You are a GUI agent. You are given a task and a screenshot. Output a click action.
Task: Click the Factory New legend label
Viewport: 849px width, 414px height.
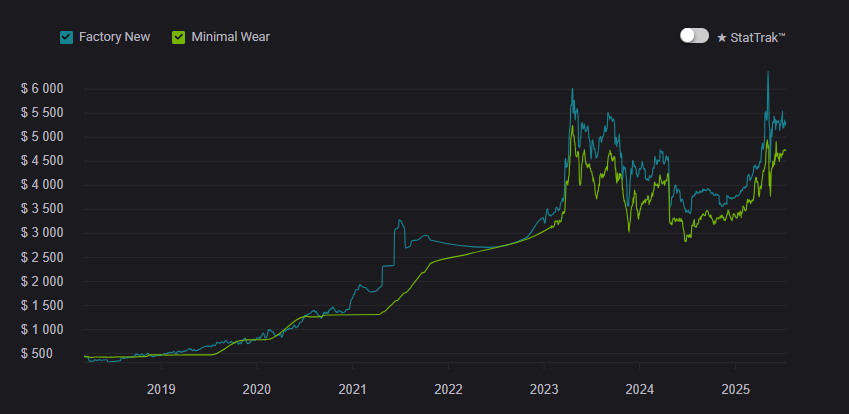point(115,37)
